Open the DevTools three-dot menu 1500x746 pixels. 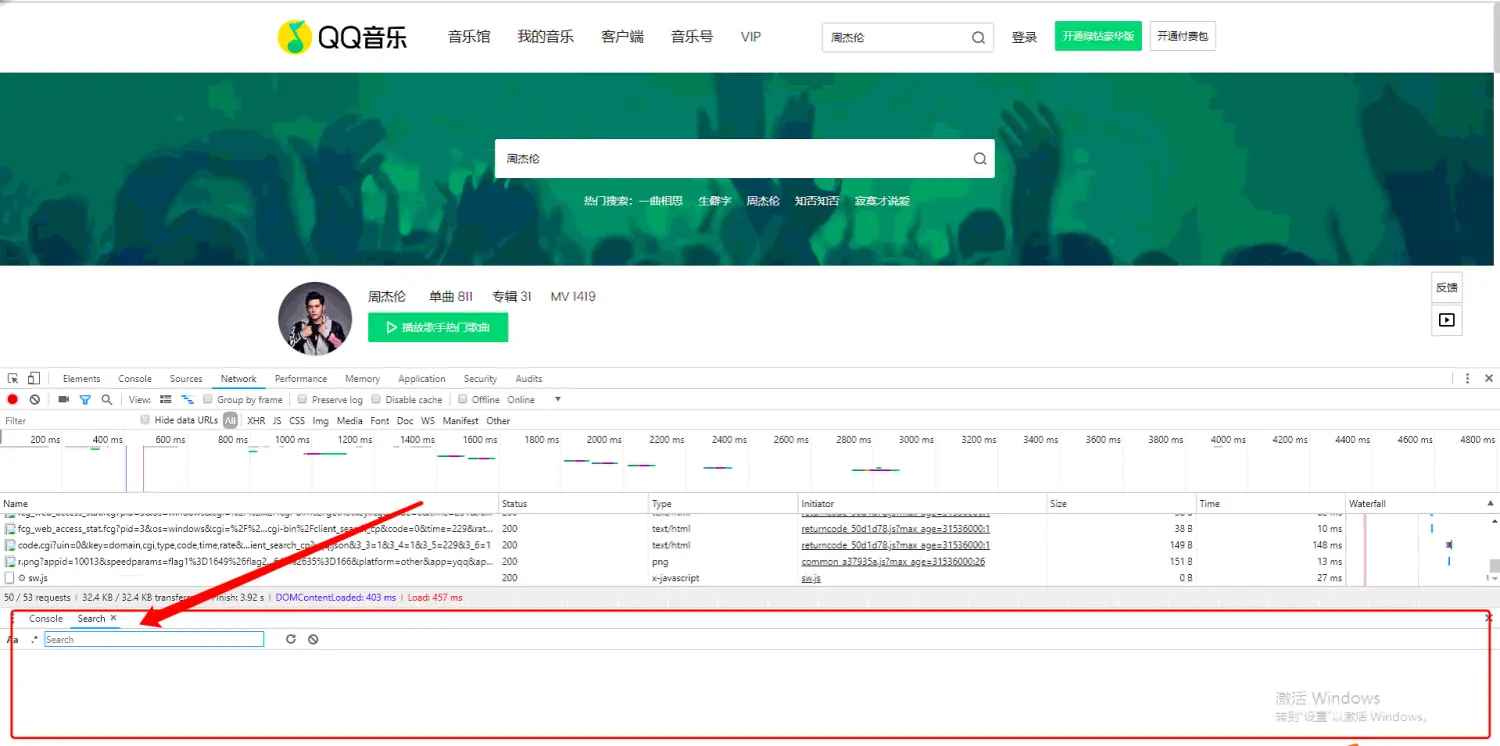[x=1467, y=379]
